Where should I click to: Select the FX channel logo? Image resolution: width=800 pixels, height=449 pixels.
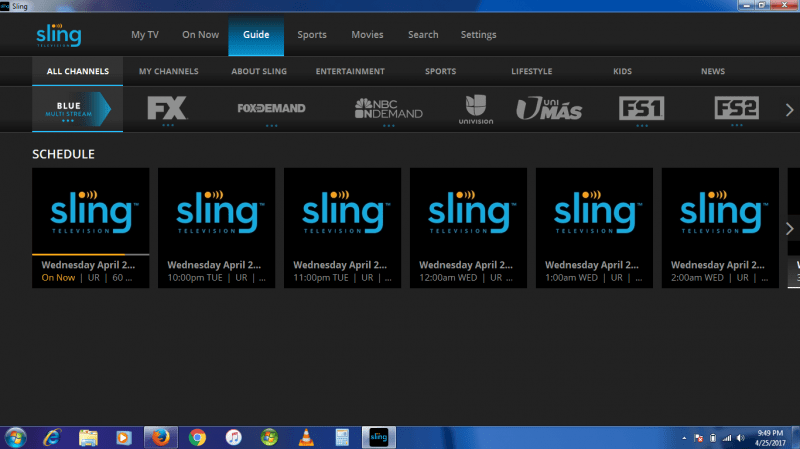pyautogui.click(x=167, y=109)
